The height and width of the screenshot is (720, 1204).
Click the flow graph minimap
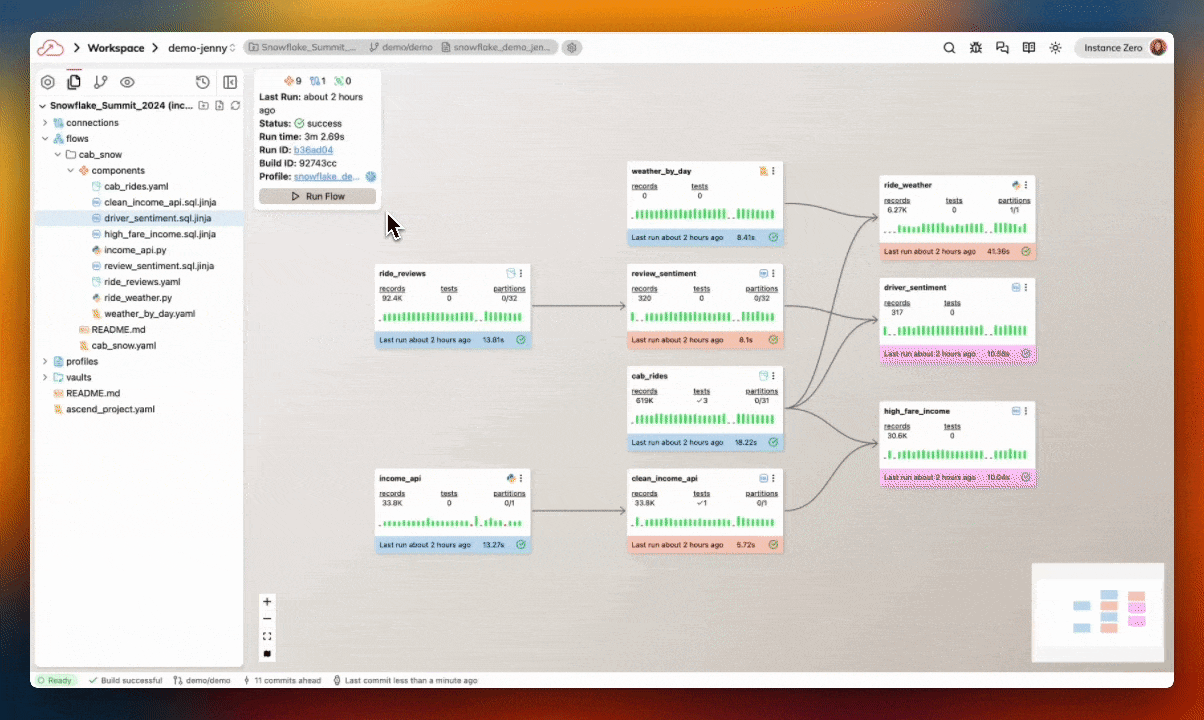click(x=1098, y=613)
